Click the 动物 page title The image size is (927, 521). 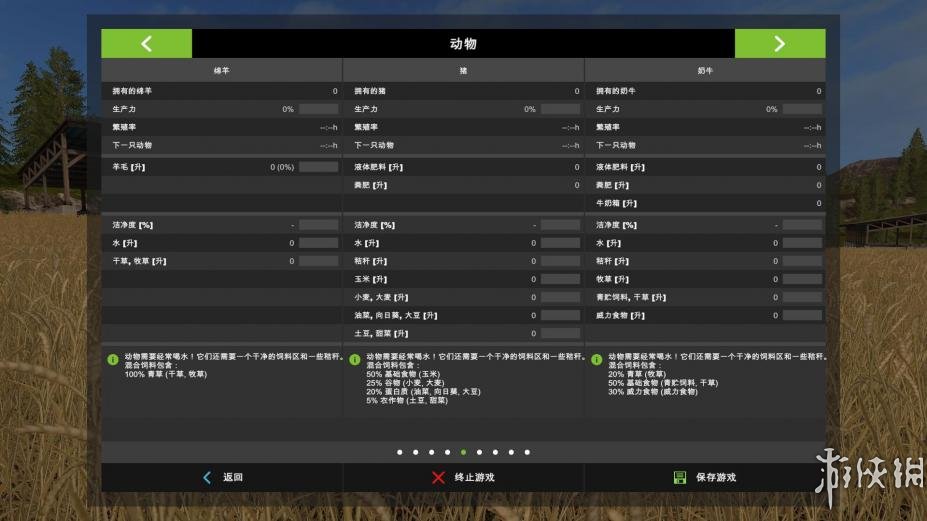click(463, 44)
